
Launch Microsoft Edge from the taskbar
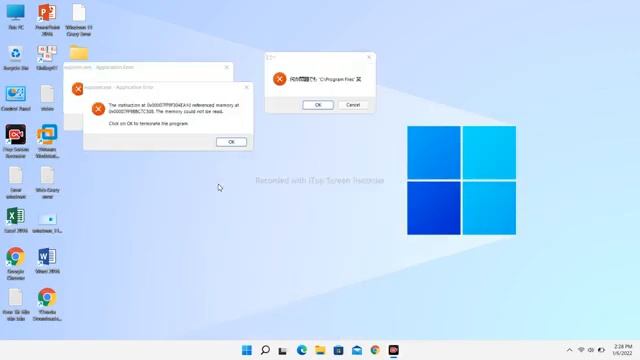(x=302, y=350)
